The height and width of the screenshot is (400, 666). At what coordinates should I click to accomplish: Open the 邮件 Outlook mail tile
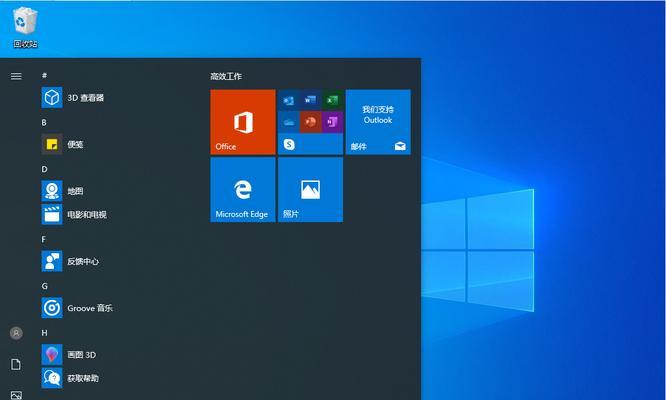(378, 121)
